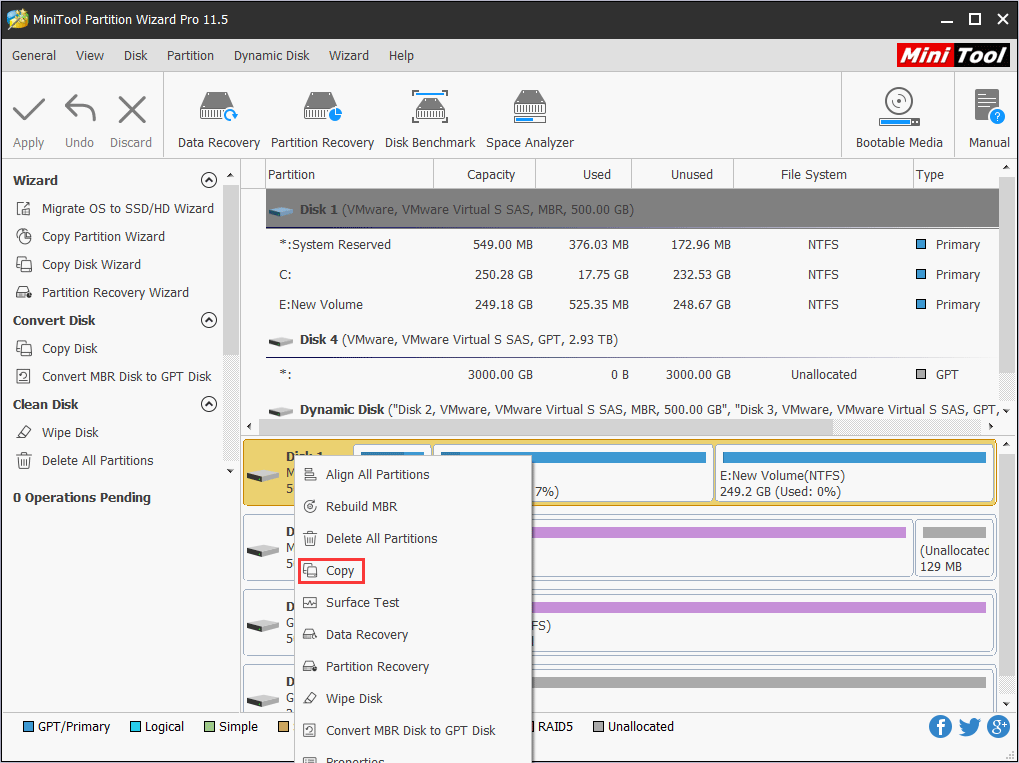Click the Discard X icon
Screen dimensions: 1019x763
pos(132,109)
